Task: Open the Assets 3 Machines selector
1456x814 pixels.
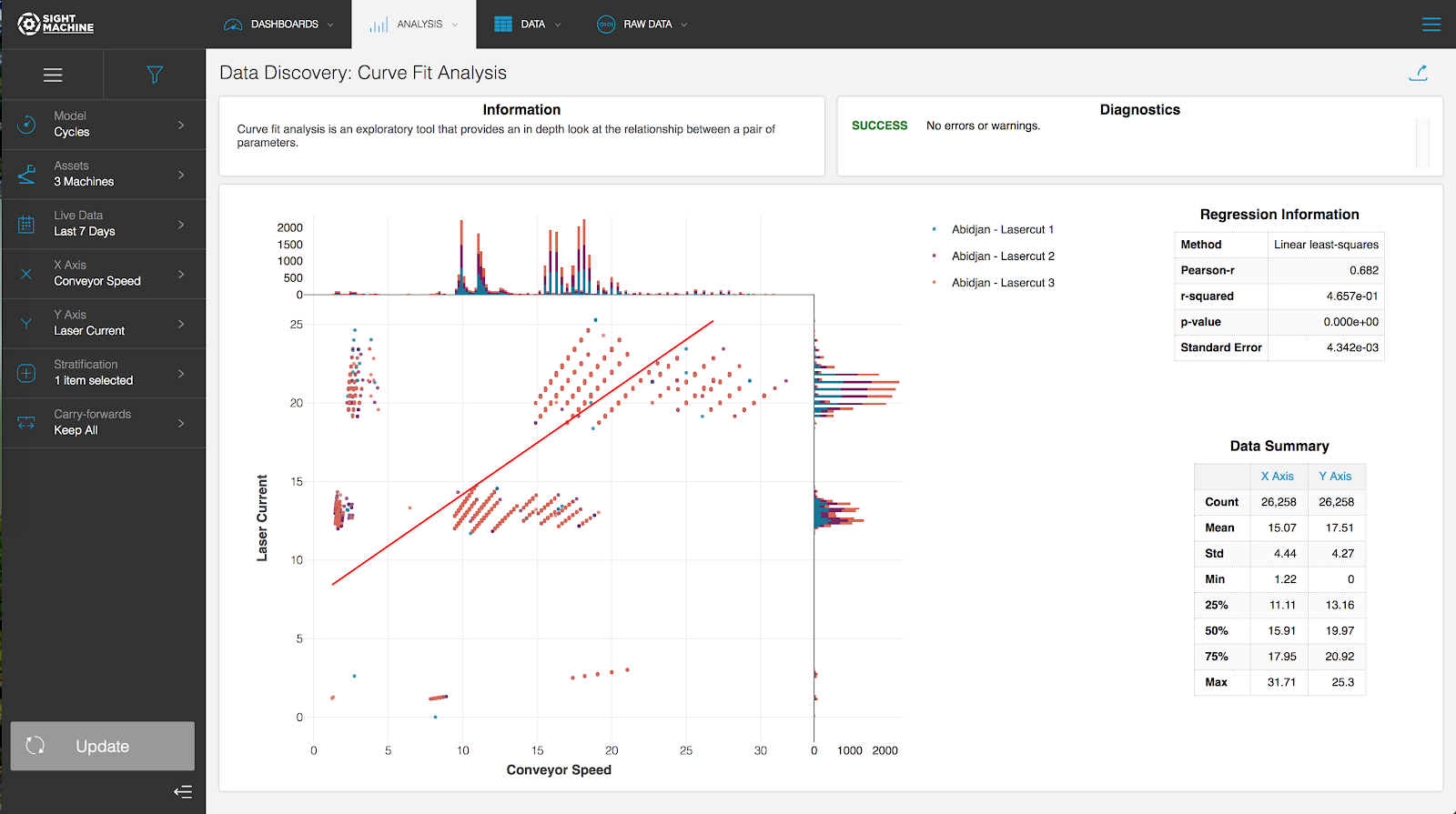Action: coord(104,174)
